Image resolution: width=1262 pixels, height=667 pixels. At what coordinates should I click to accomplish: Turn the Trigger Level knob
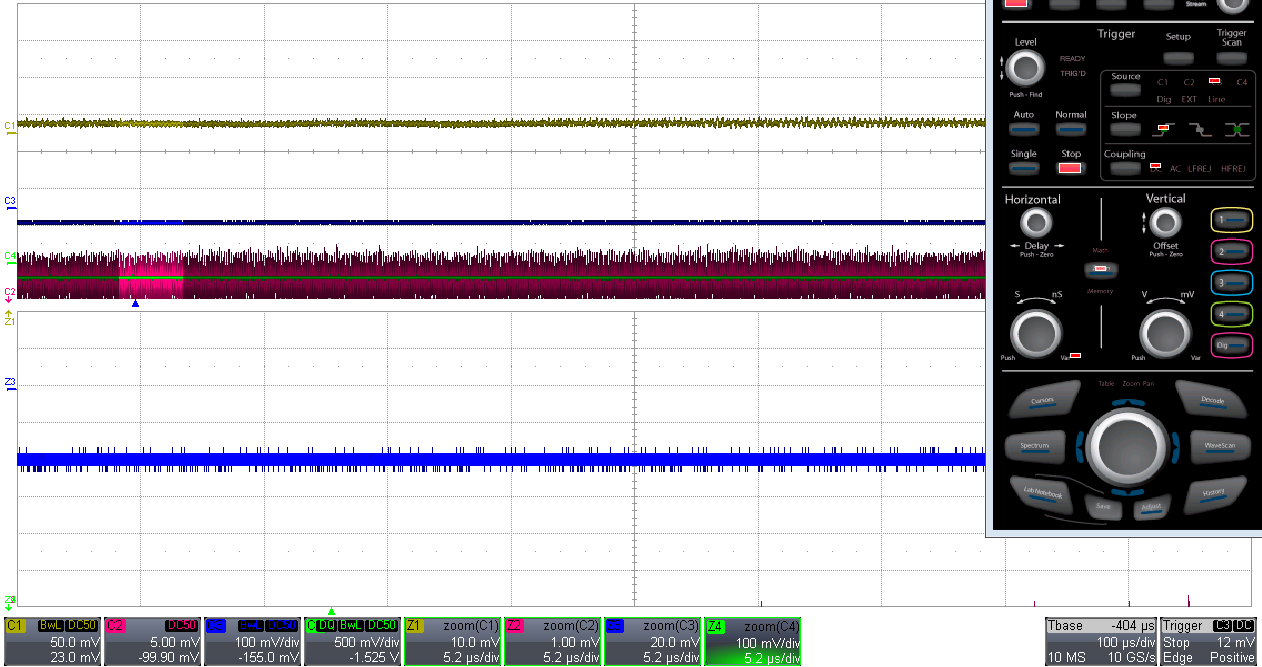pyautogui.click(x=1023, y=69)
